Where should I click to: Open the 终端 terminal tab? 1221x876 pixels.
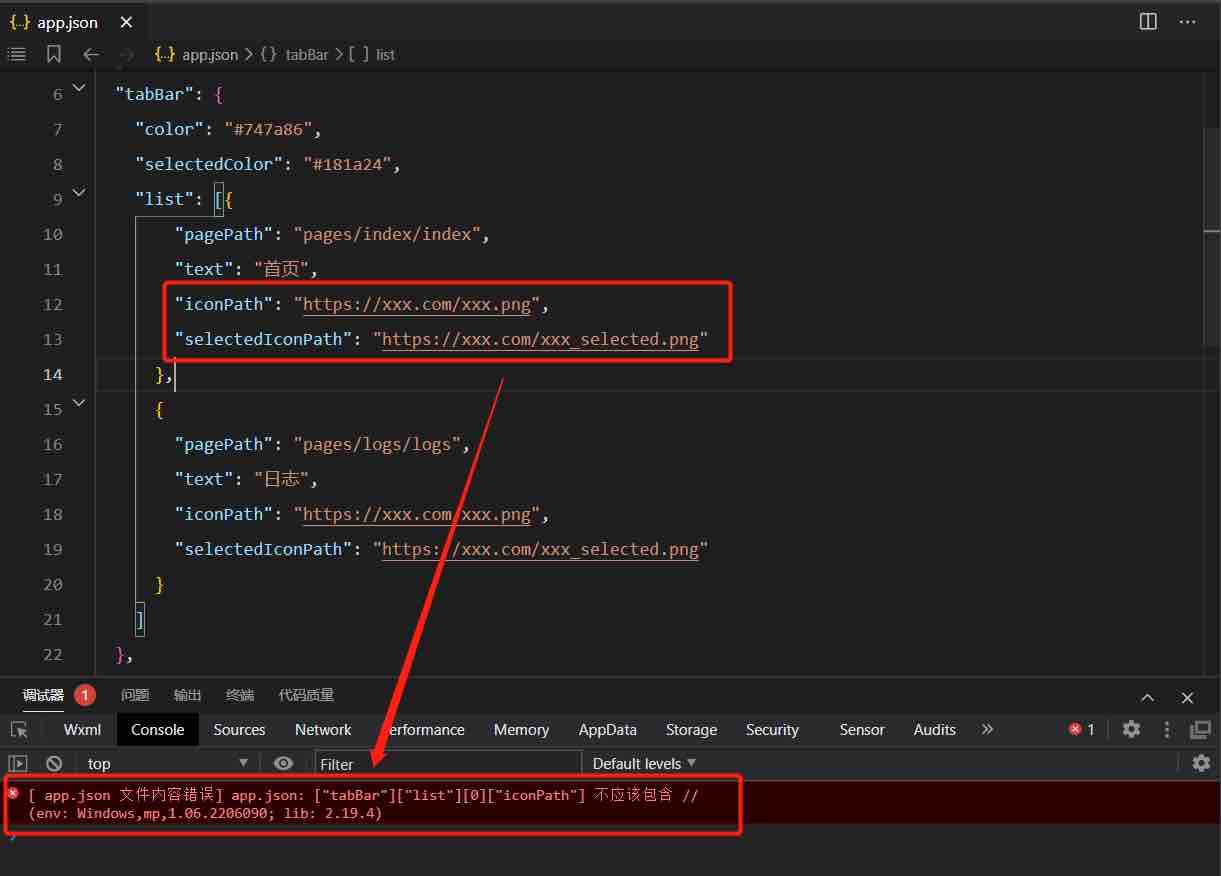coord(240,695)
